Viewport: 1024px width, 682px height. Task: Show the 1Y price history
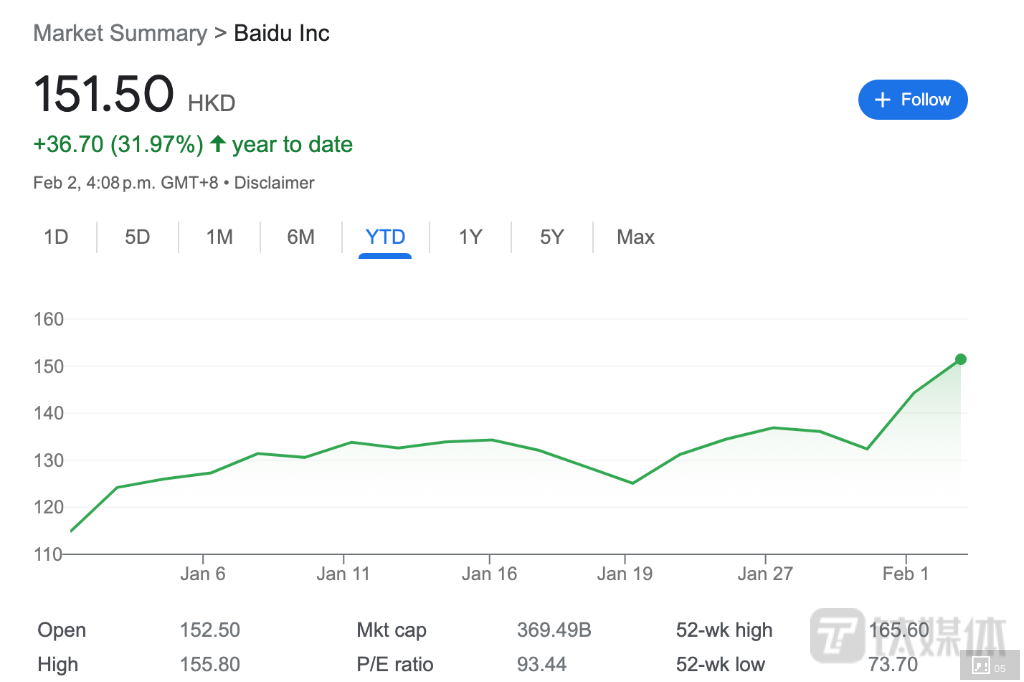click(470, 237)
